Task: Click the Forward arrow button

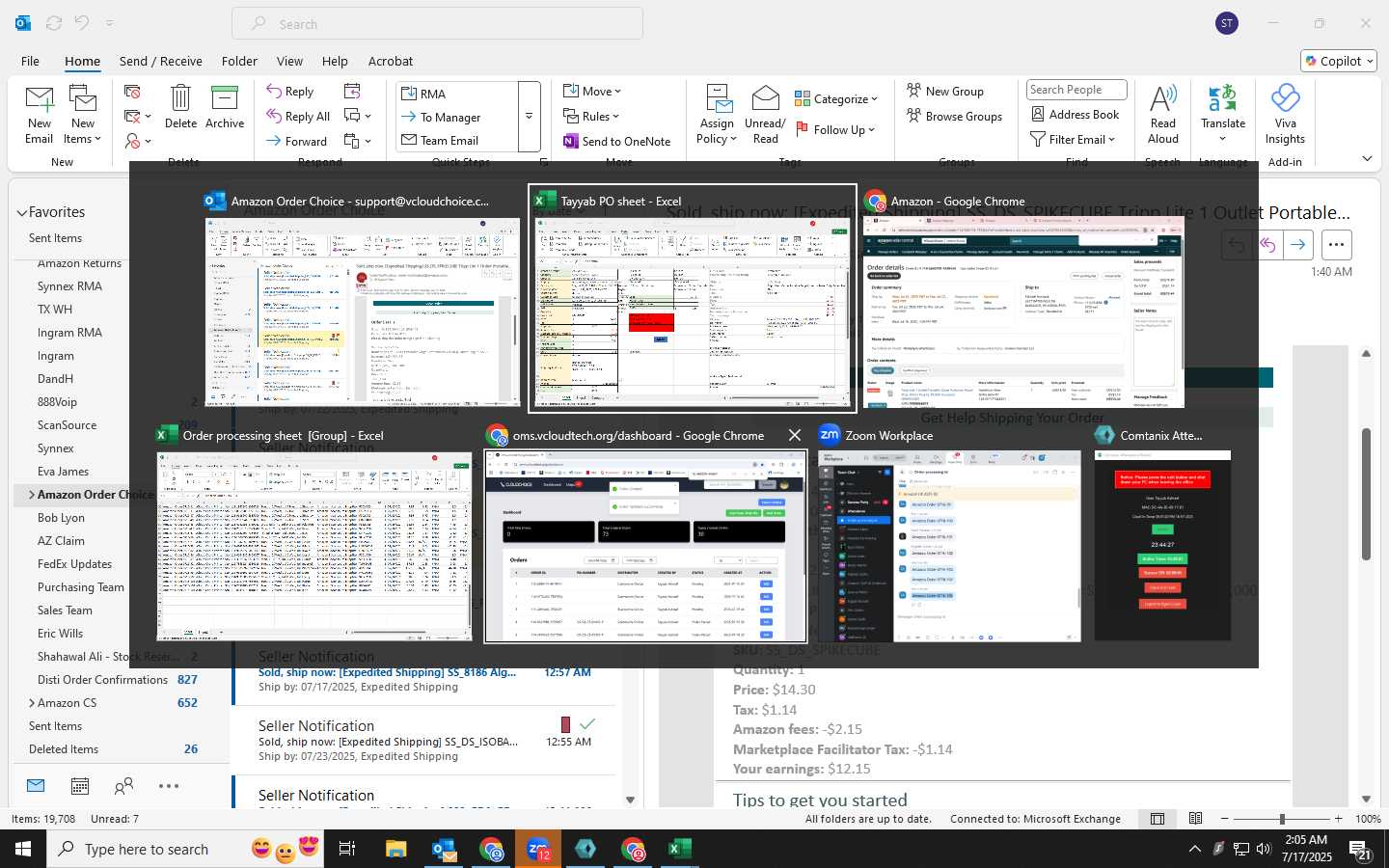Action: pyautogui.click(x=297, y=142)
